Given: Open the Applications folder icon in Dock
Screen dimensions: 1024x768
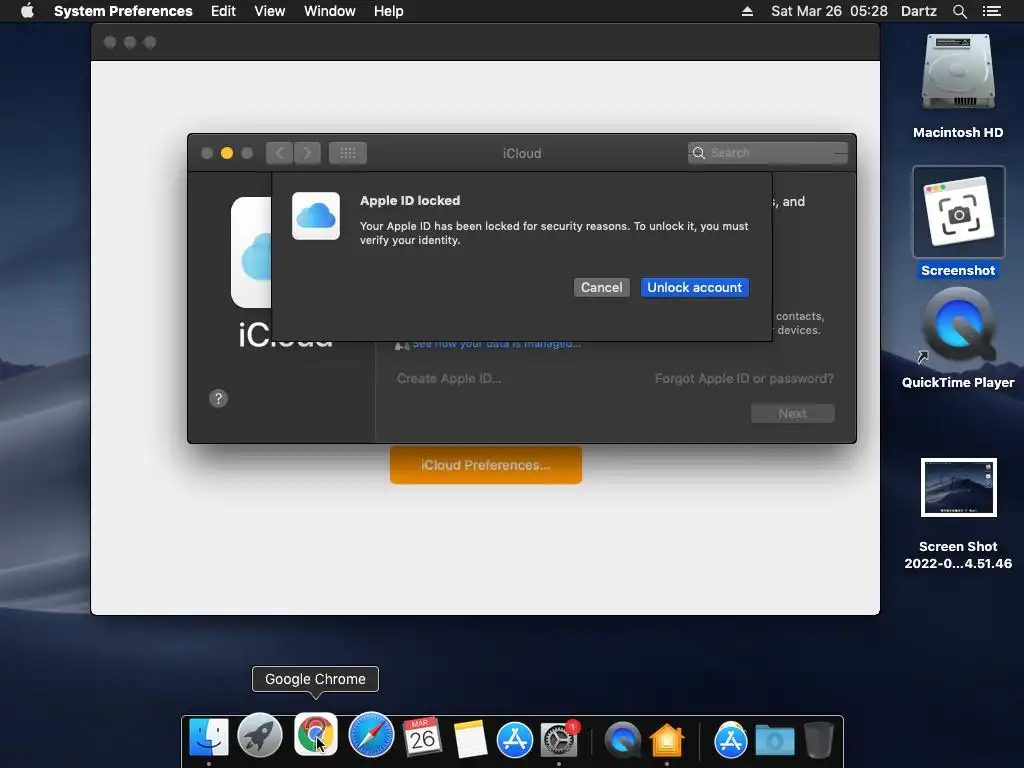Looking at the screenshot, I should click(730, 740).
